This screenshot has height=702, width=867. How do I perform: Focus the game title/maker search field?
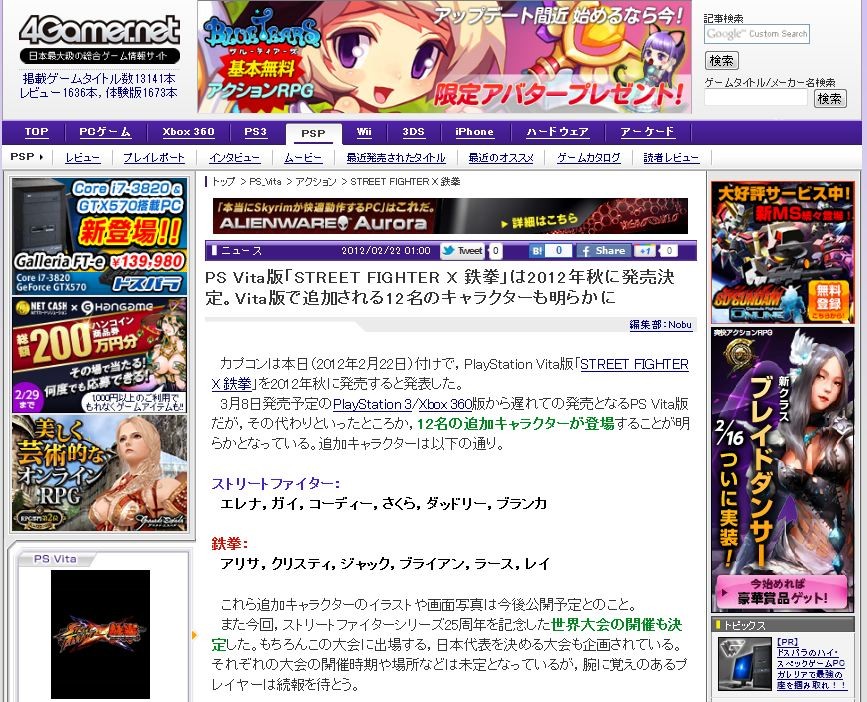tap(756, 98)
